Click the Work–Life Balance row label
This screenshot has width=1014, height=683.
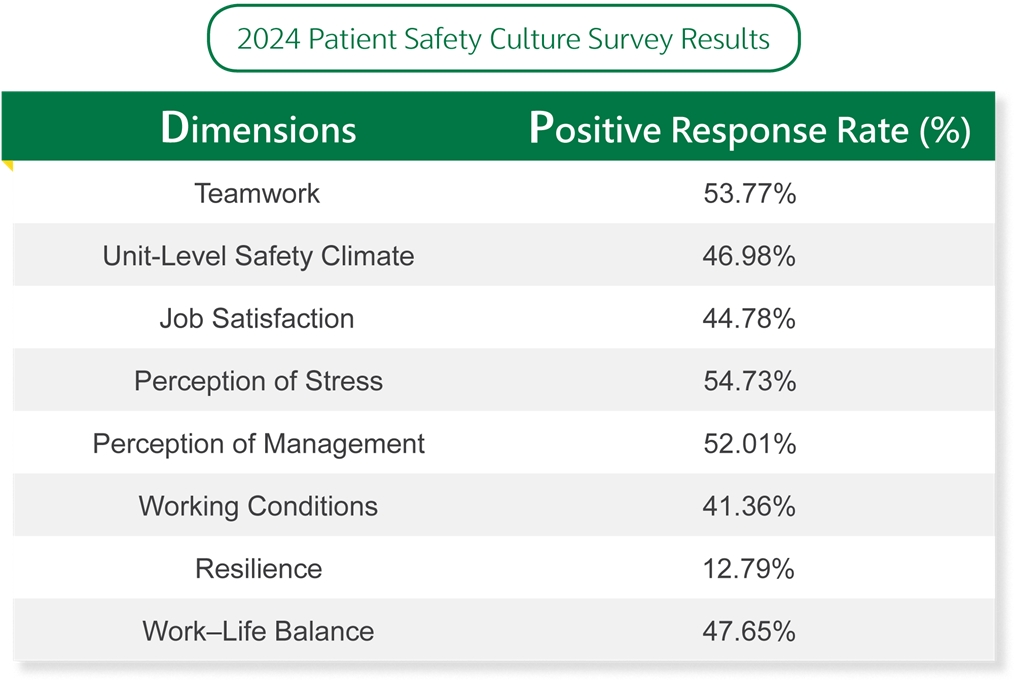(x=258, y=632)
